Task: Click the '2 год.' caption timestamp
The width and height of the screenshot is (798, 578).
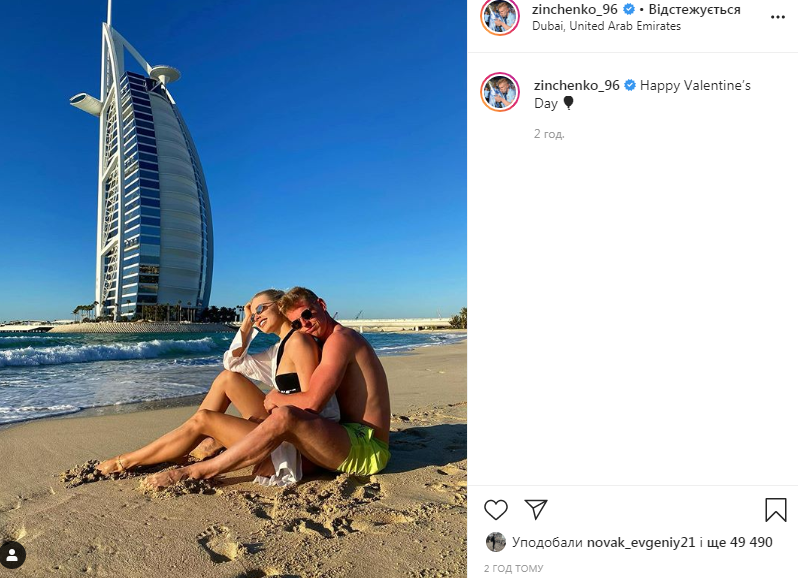Action: (549, 134)
